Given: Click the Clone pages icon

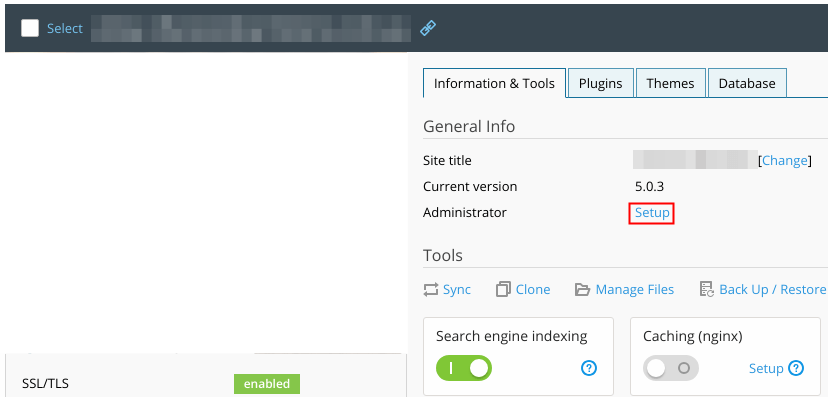Looking at the screenshot, I should pos(504,289).
